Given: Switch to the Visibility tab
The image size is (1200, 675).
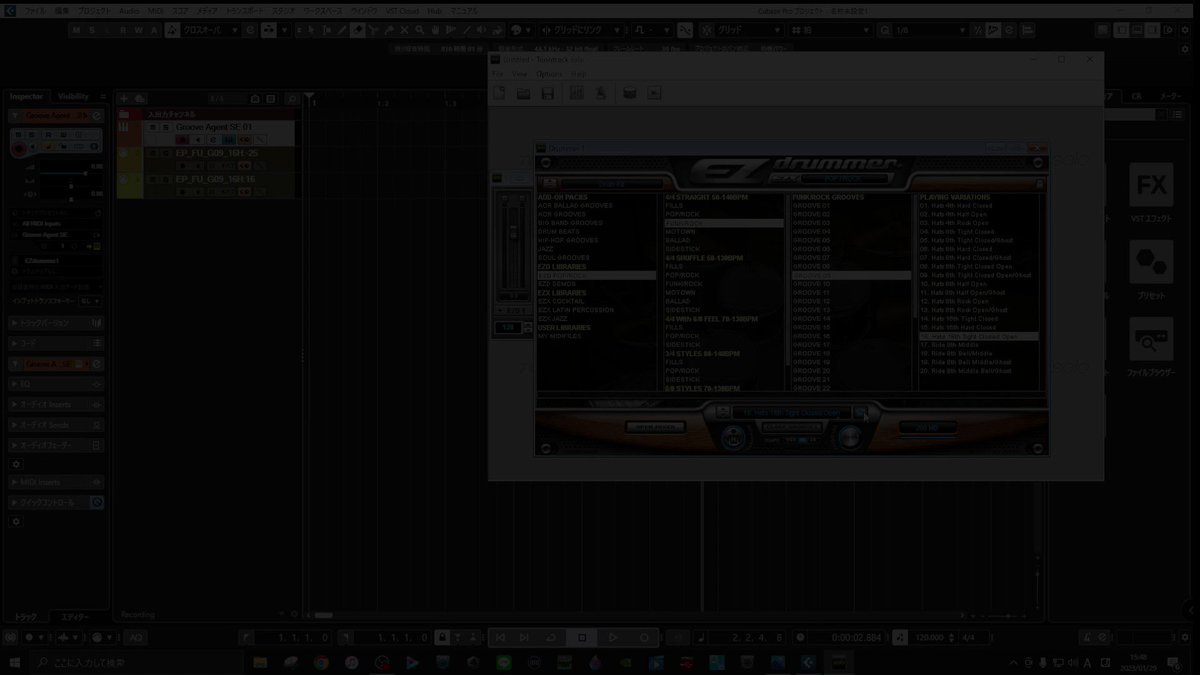Looking at the screenshot, I should 73,96.
